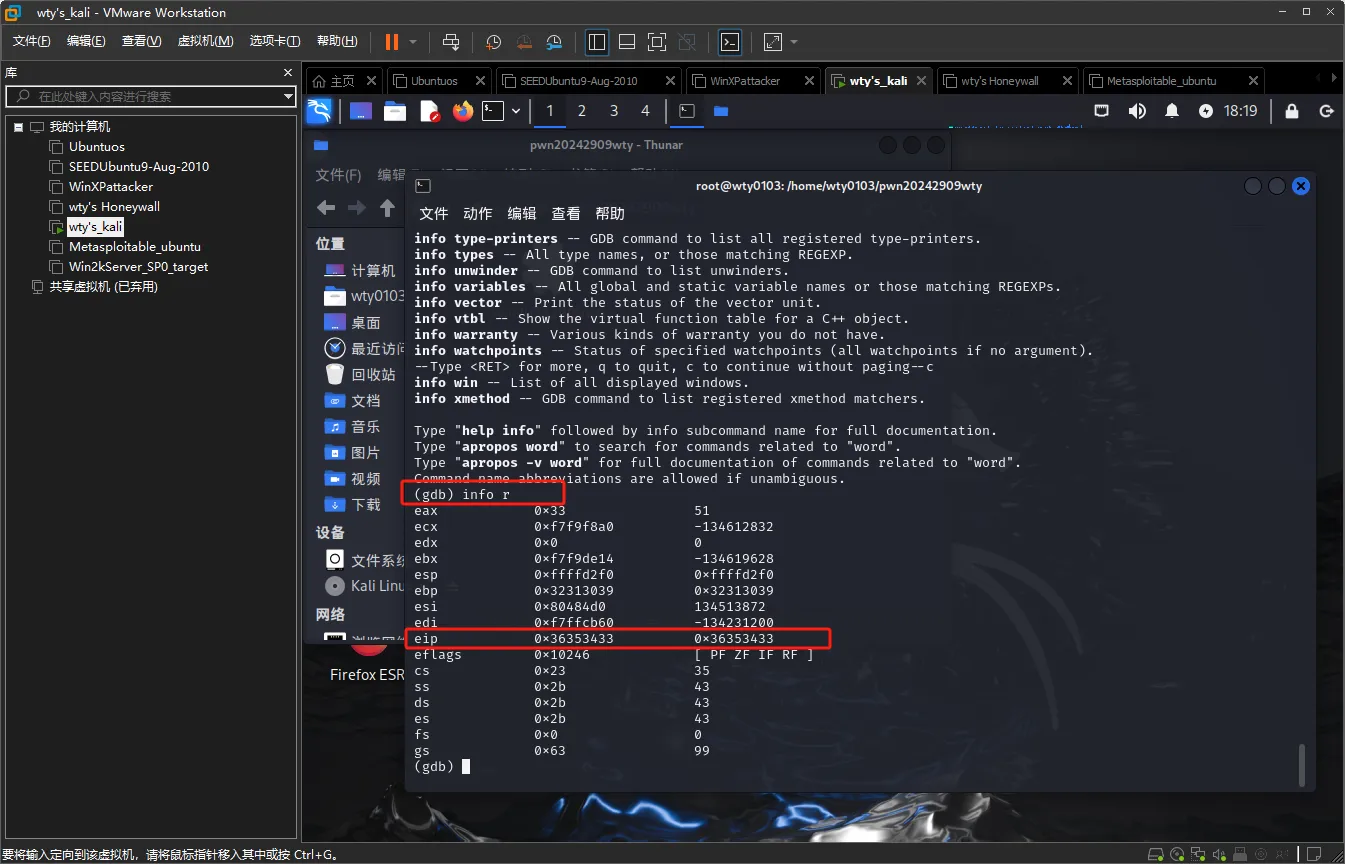
Task: Send Ctrl+Alt+Del to the VM via its toolbar icon
Action: (451, 42)
